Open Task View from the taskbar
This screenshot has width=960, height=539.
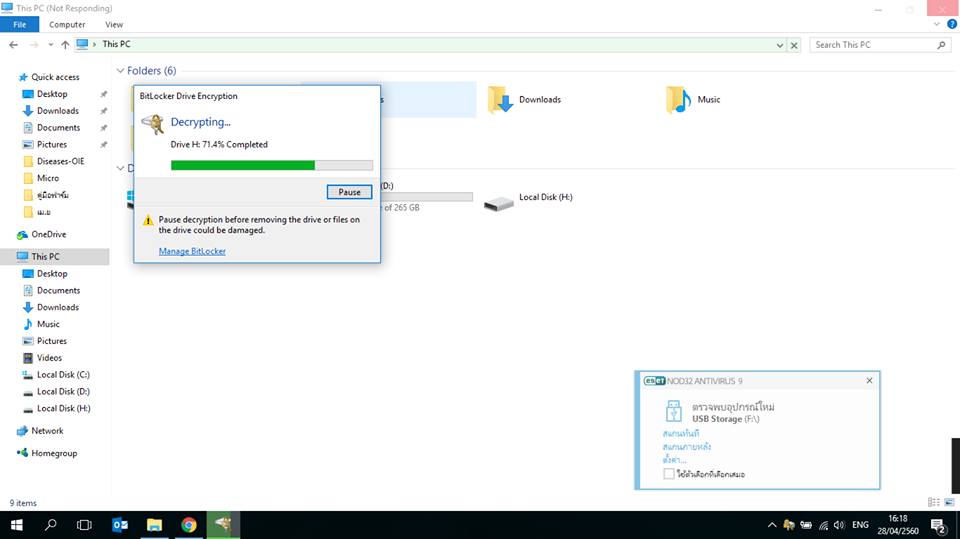[84, 525]
